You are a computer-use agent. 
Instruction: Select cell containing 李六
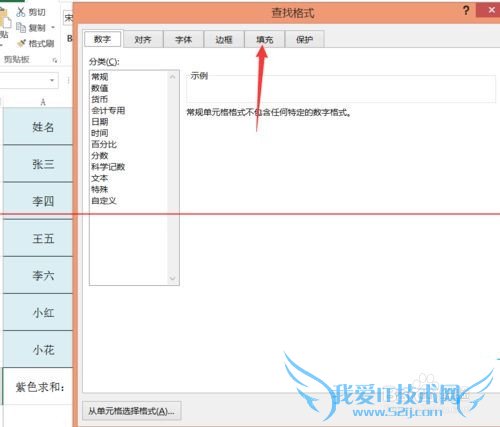click(x=38, y=275)
